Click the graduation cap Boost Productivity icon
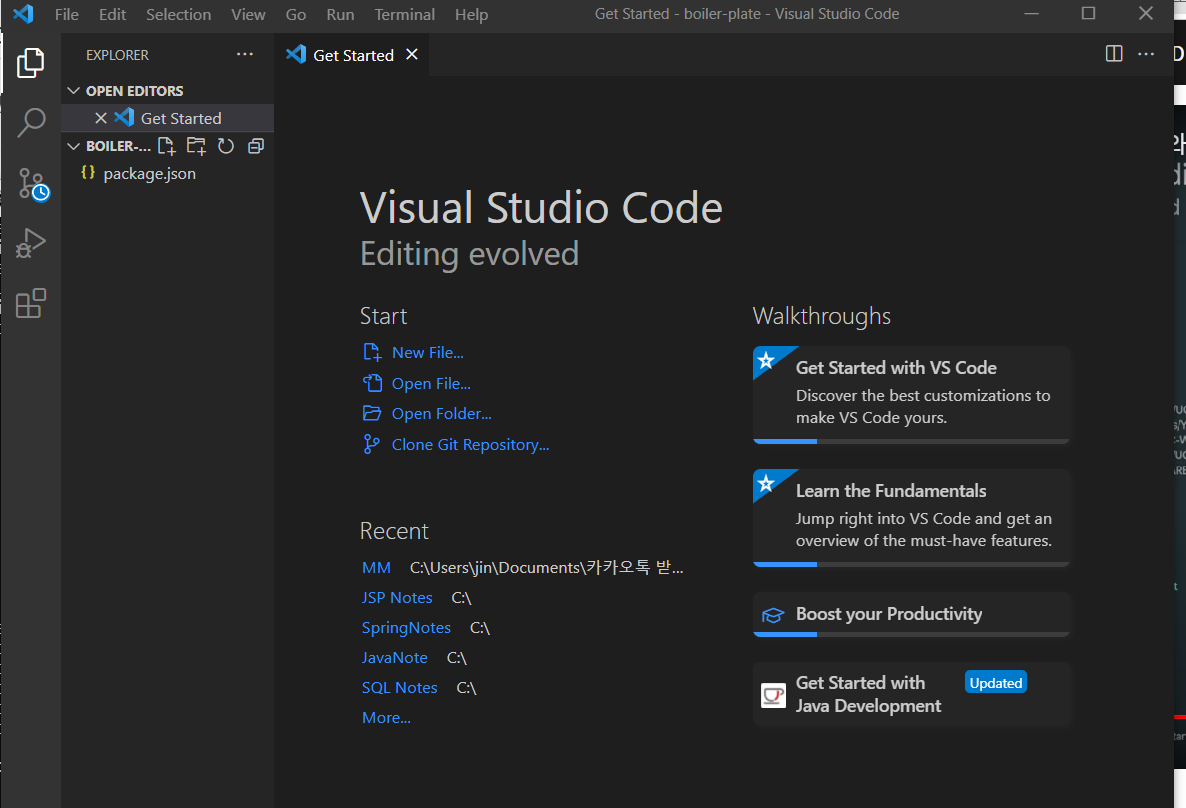The height and width of the screenshot is (808, 1186). (x=772, y=615)
